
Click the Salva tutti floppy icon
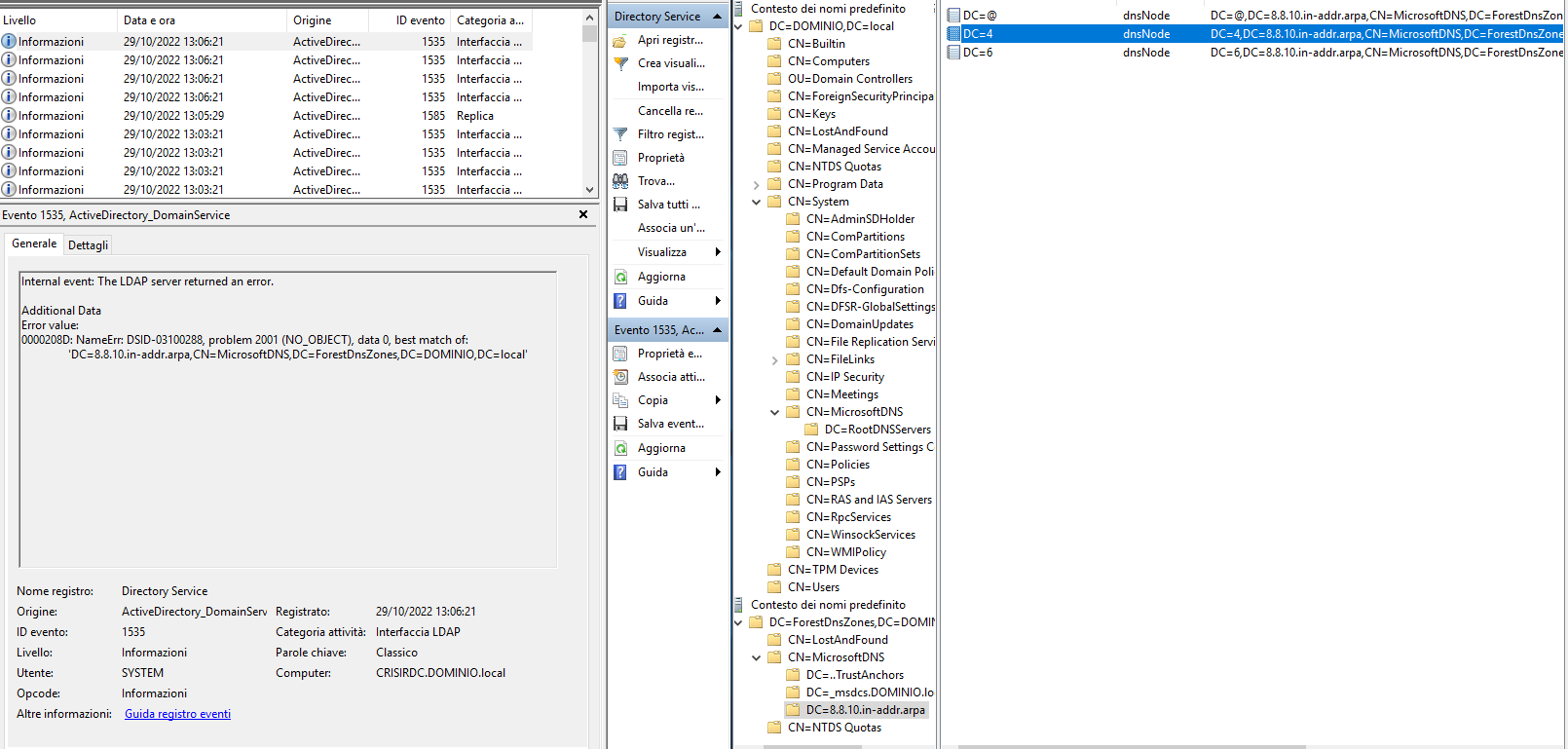619,205
